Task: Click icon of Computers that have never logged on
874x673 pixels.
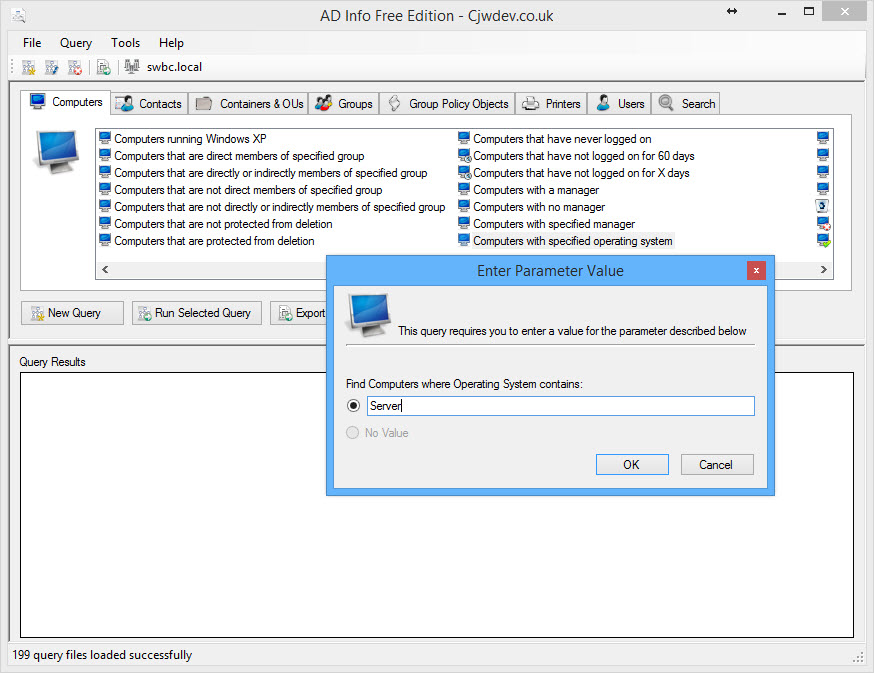Action: (x=464, y=138)
